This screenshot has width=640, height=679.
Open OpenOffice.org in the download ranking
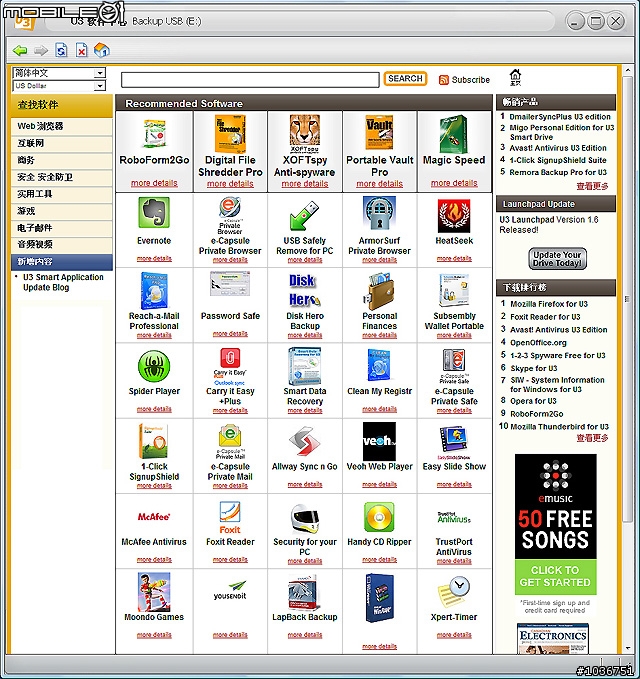538,343
